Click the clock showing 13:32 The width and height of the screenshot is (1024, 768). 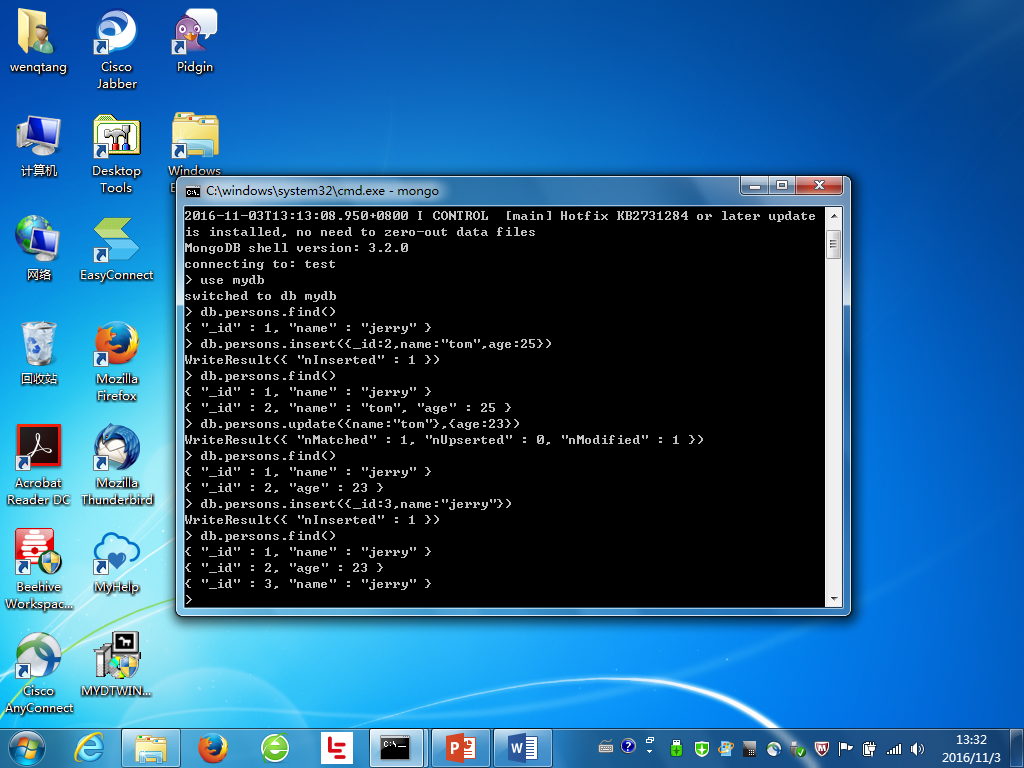pos(971,740)
